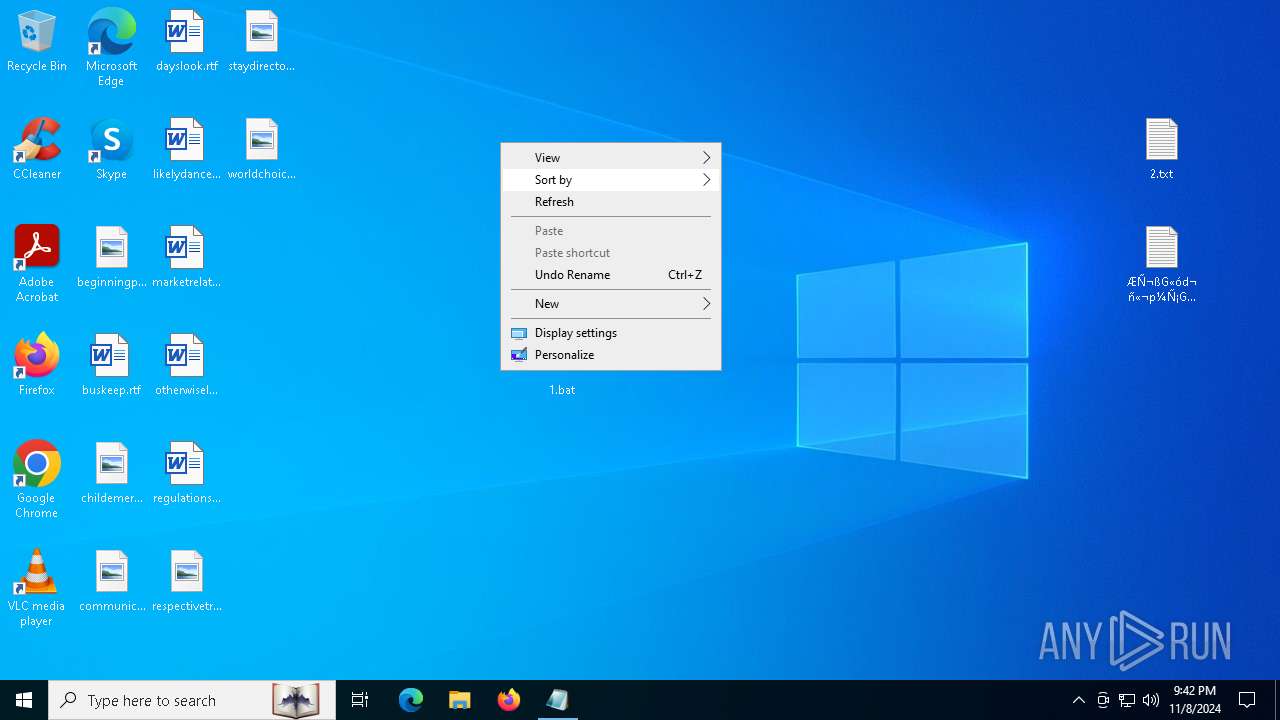Launch Firefox from the taskbar
The width and height of the screenshot is (1280, 720).
(x=508, y=700)
